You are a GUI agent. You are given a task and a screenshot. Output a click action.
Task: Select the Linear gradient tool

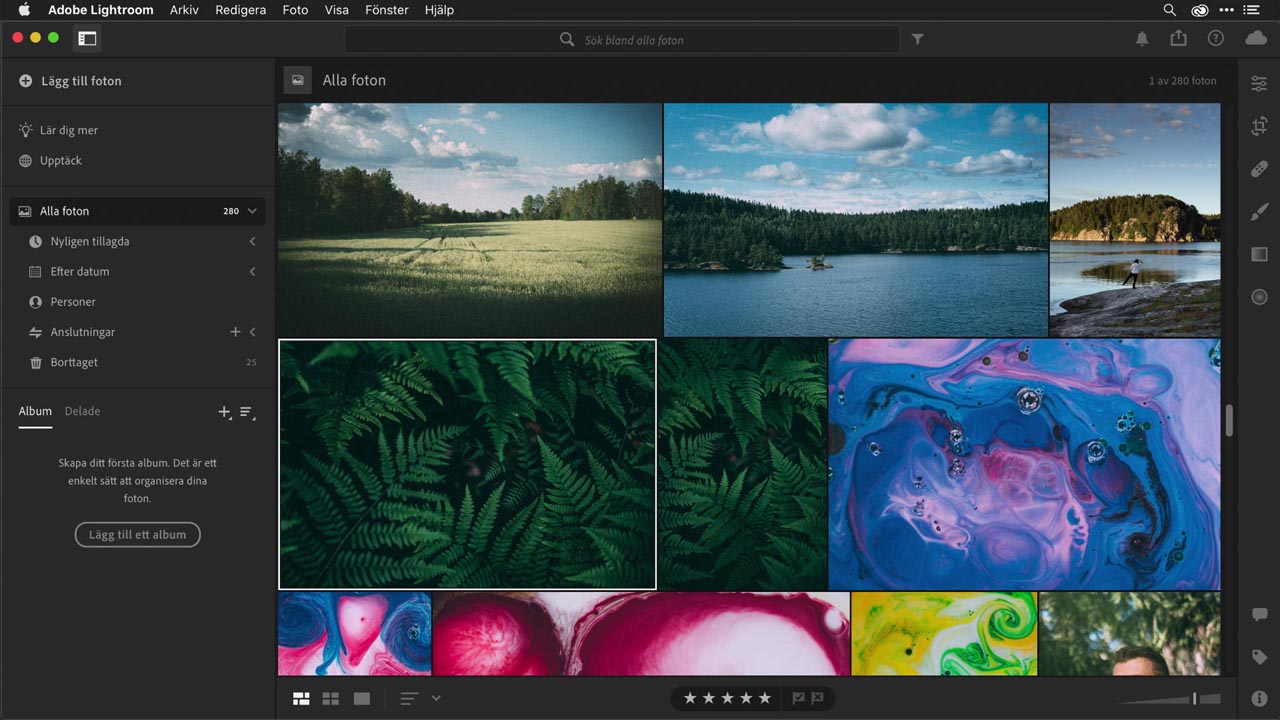tap(1259, 254)
